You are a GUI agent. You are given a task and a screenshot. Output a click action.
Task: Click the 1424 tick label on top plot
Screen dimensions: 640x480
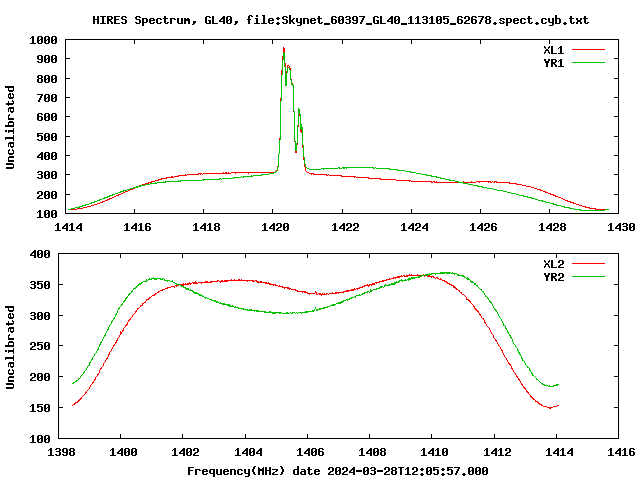pos(414,227)
